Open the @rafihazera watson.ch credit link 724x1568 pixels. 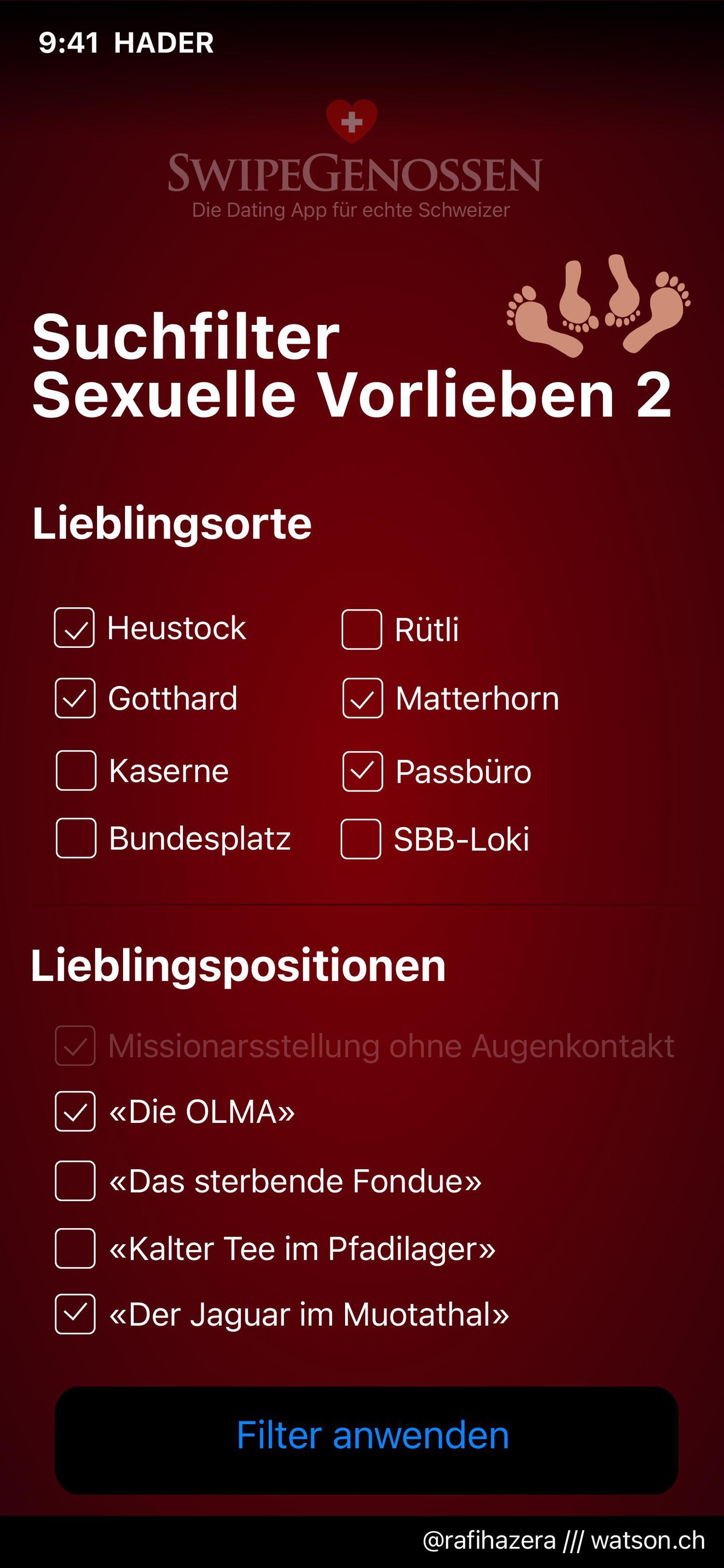tap(564, 1541)
